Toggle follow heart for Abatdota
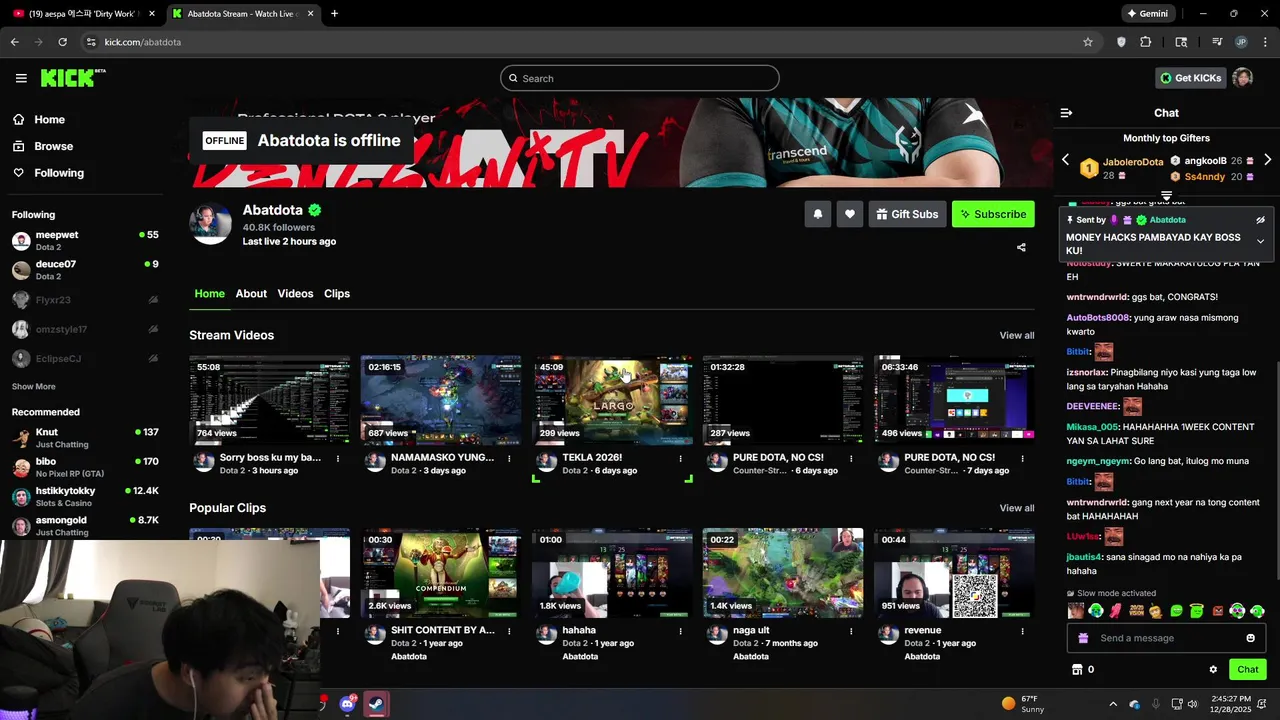The width and height of the screenshot is (1280, 720). (850, 214)
